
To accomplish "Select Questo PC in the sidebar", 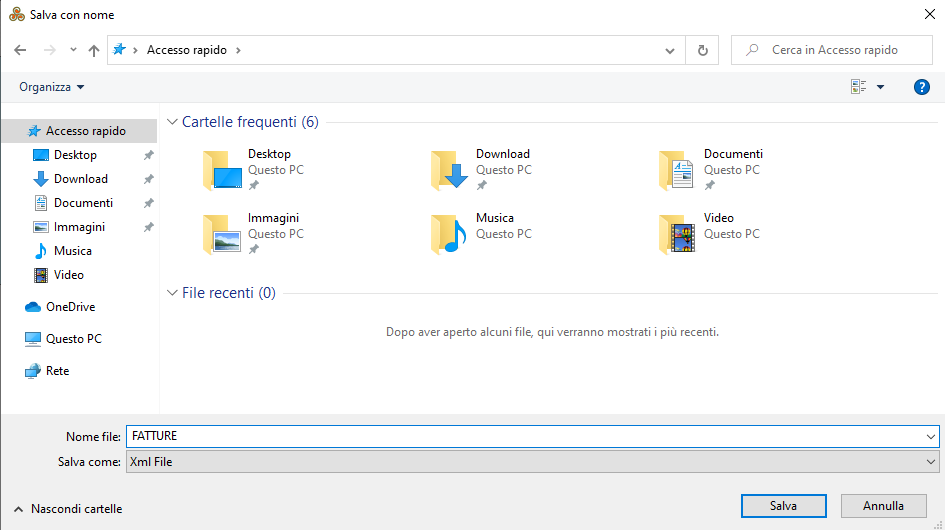I will tap(73, 339).
